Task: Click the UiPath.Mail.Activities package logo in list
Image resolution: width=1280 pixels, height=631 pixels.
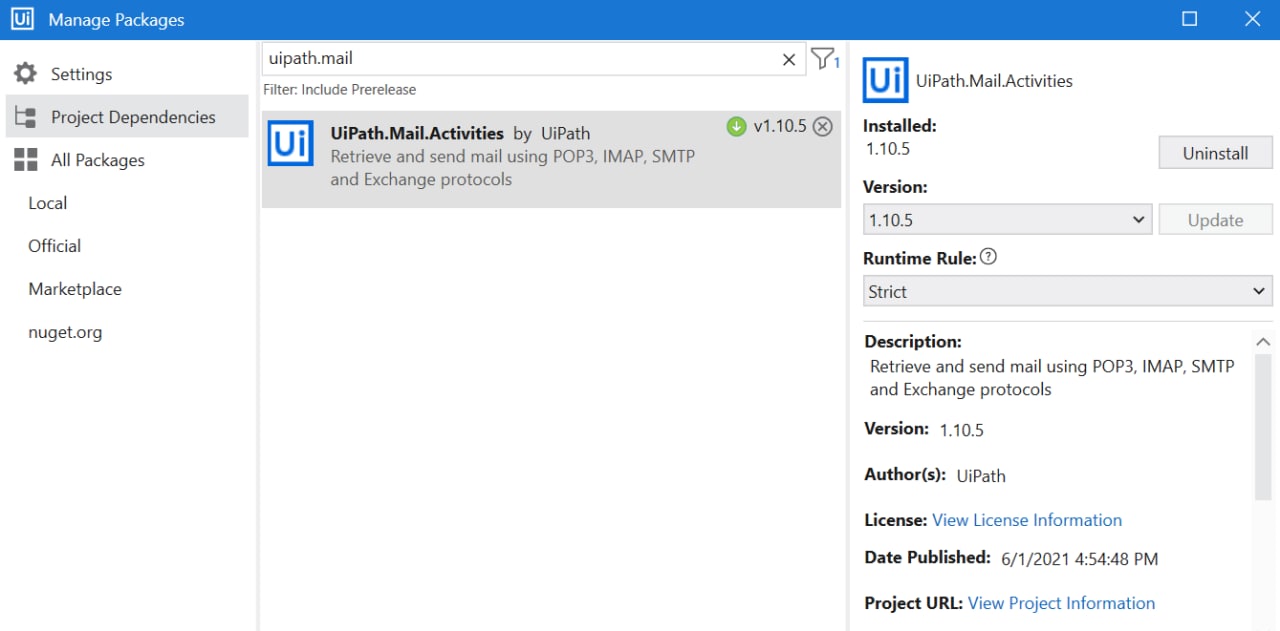Action: 292,144
